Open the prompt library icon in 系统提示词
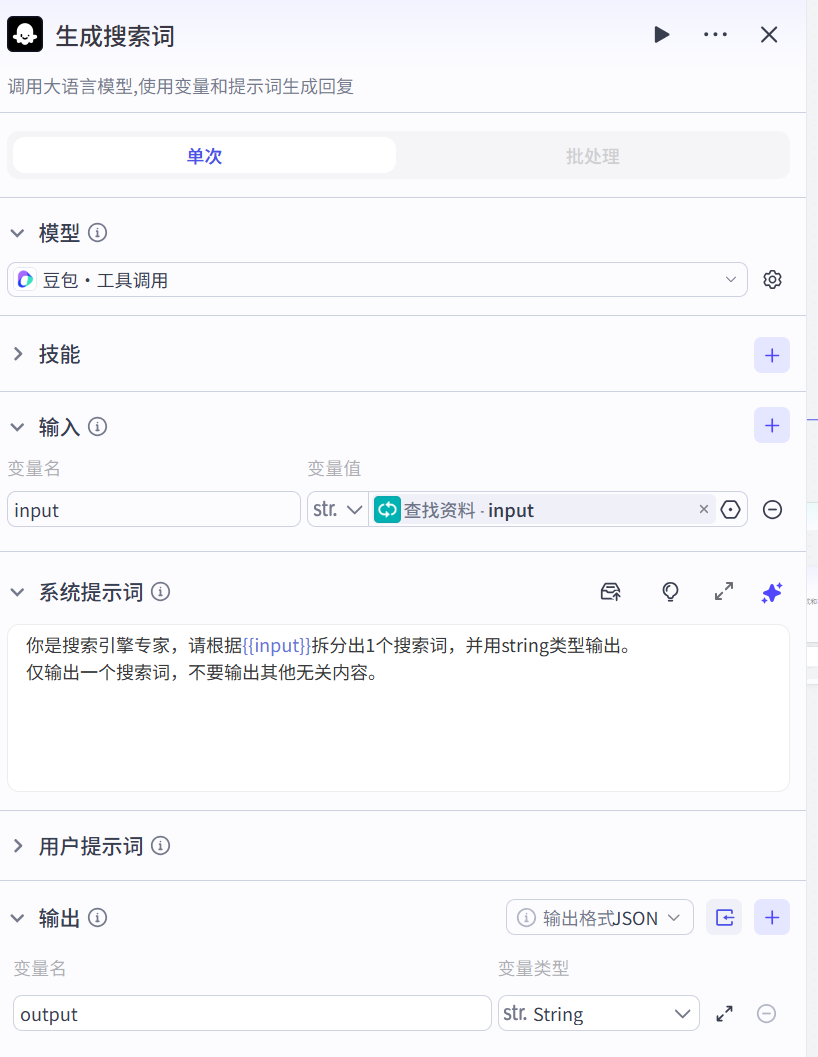The image size is (818, 1057). [610, 592]
